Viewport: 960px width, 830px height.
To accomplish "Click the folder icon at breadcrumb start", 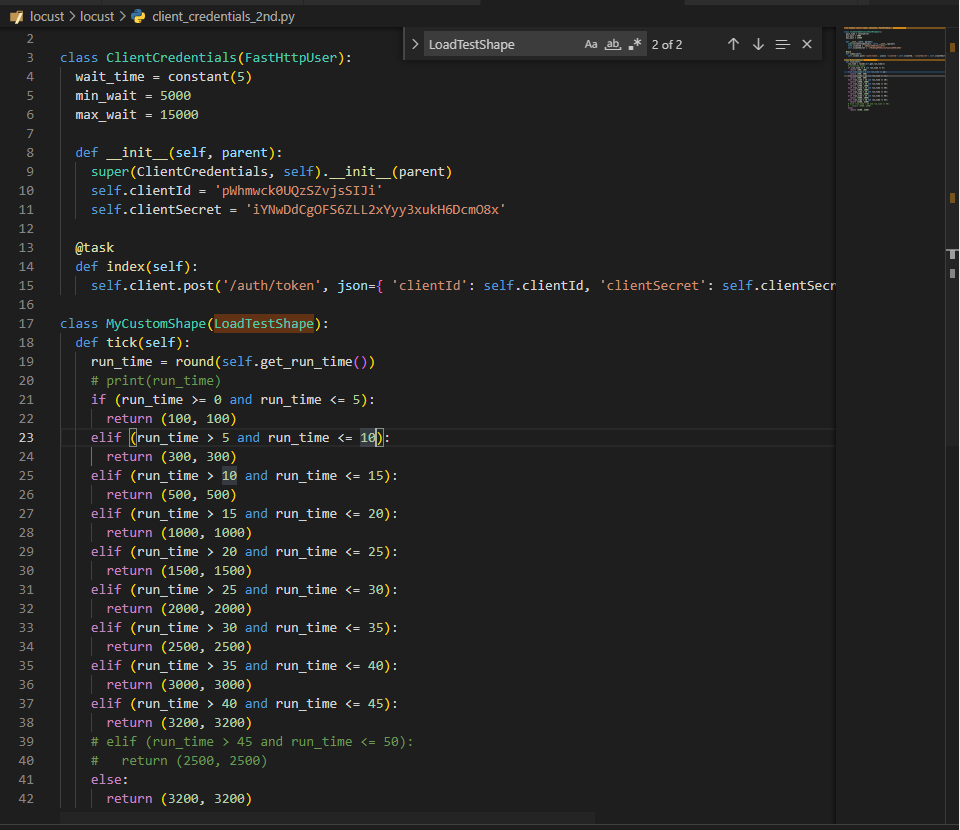I will tap(15, 16).
